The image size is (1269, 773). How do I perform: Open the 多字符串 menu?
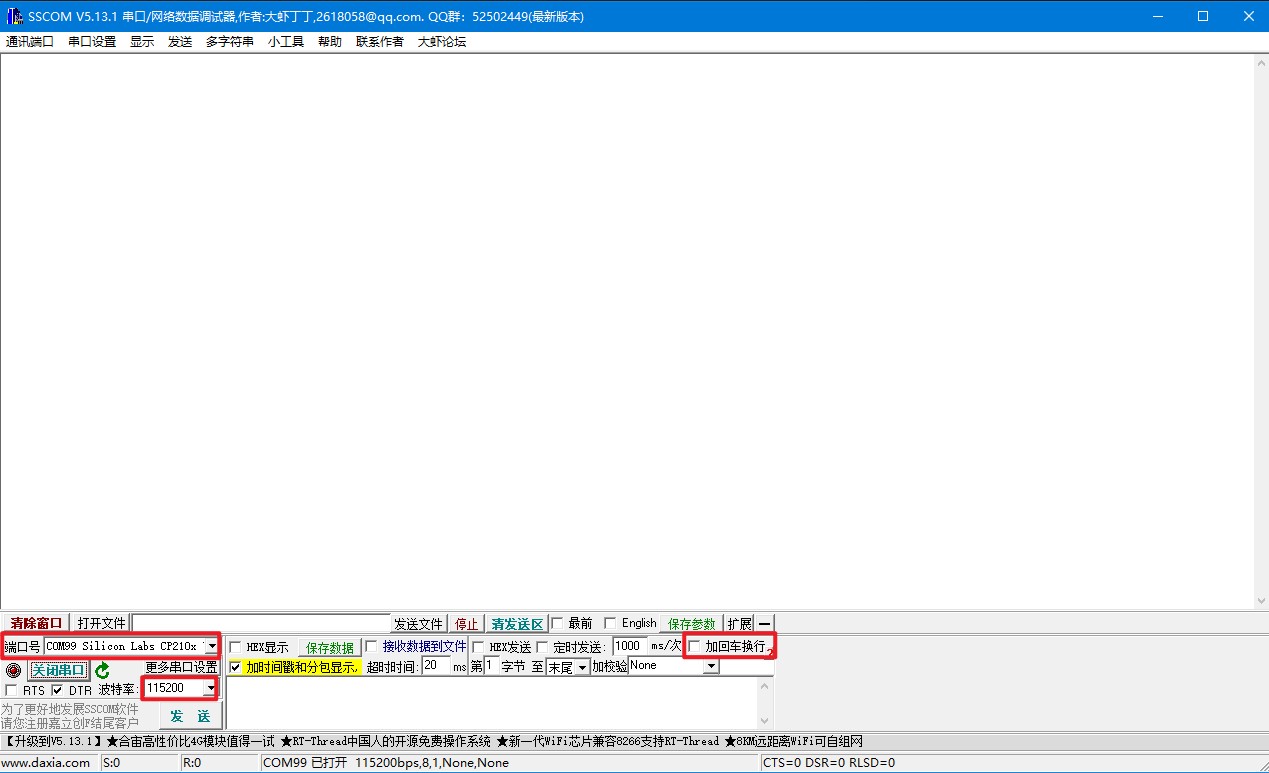pos(229,41)
